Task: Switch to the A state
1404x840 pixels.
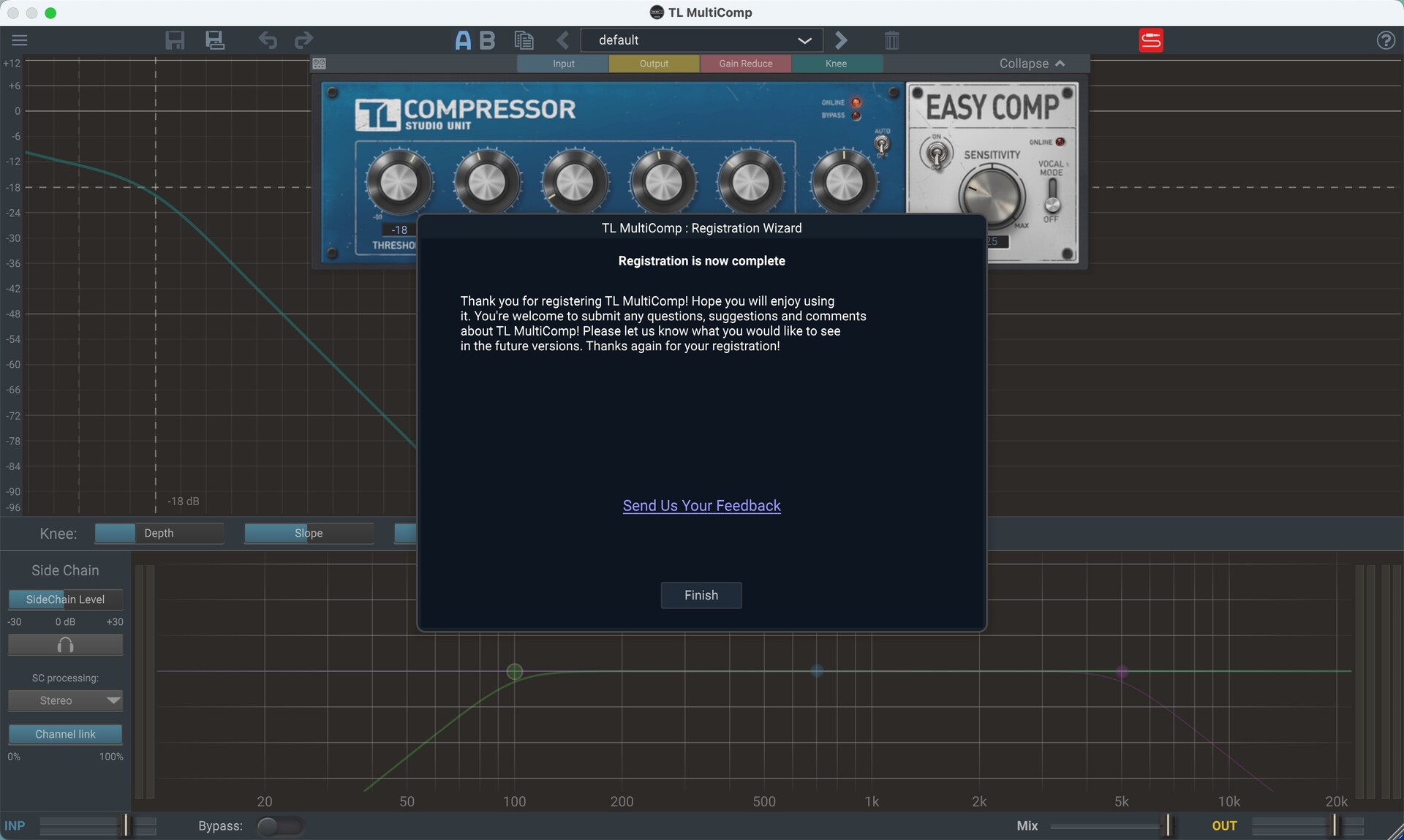Action: coord(463,40)
